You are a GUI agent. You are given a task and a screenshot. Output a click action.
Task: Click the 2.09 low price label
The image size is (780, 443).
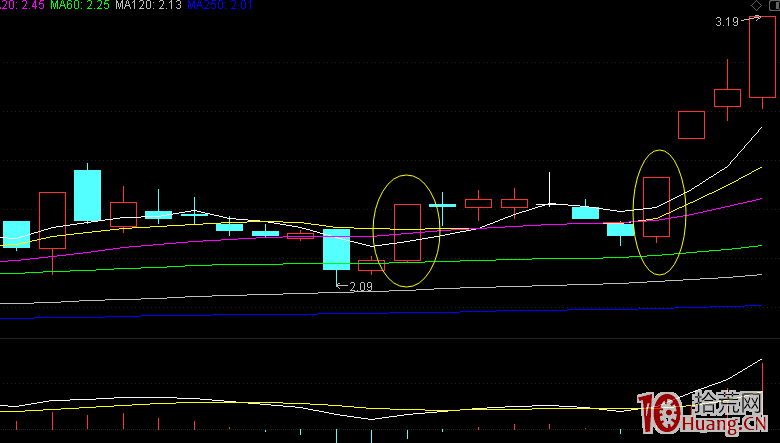(x=361, y=287)
